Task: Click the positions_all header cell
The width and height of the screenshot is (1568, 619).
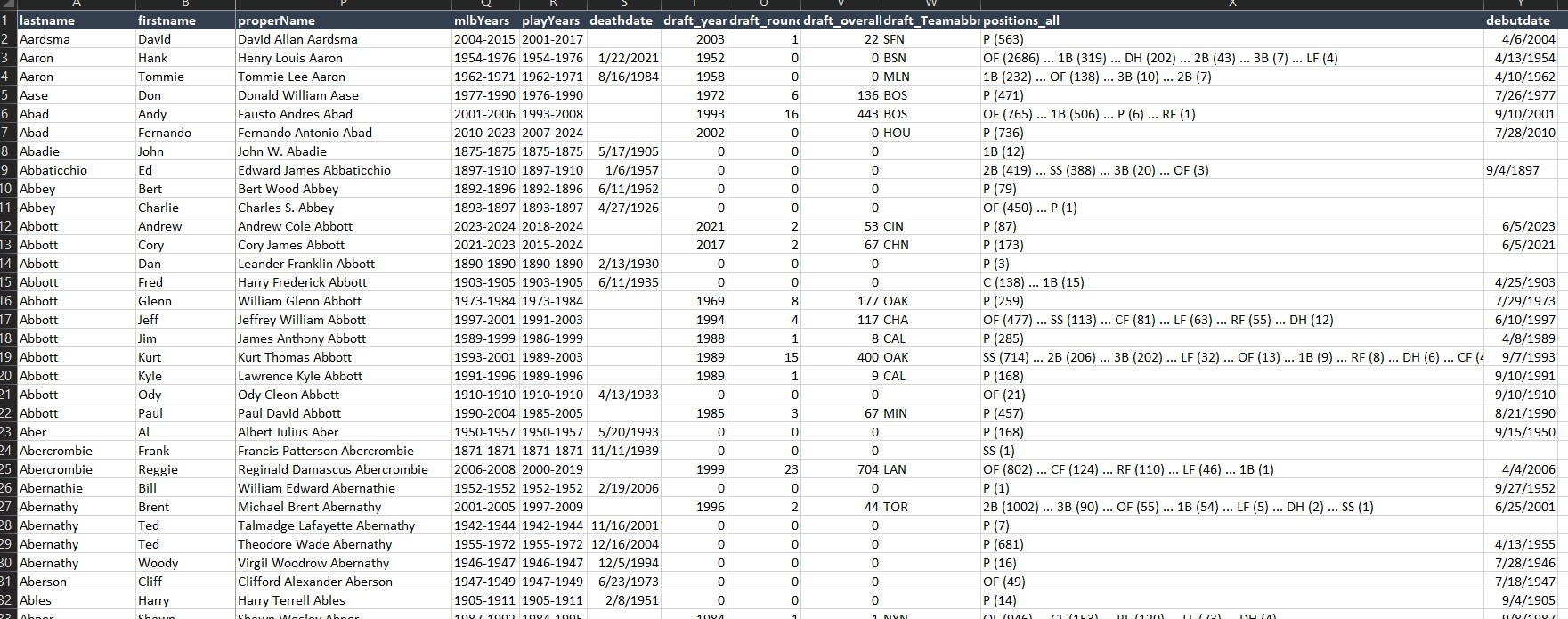Action: pos(1231,20)
